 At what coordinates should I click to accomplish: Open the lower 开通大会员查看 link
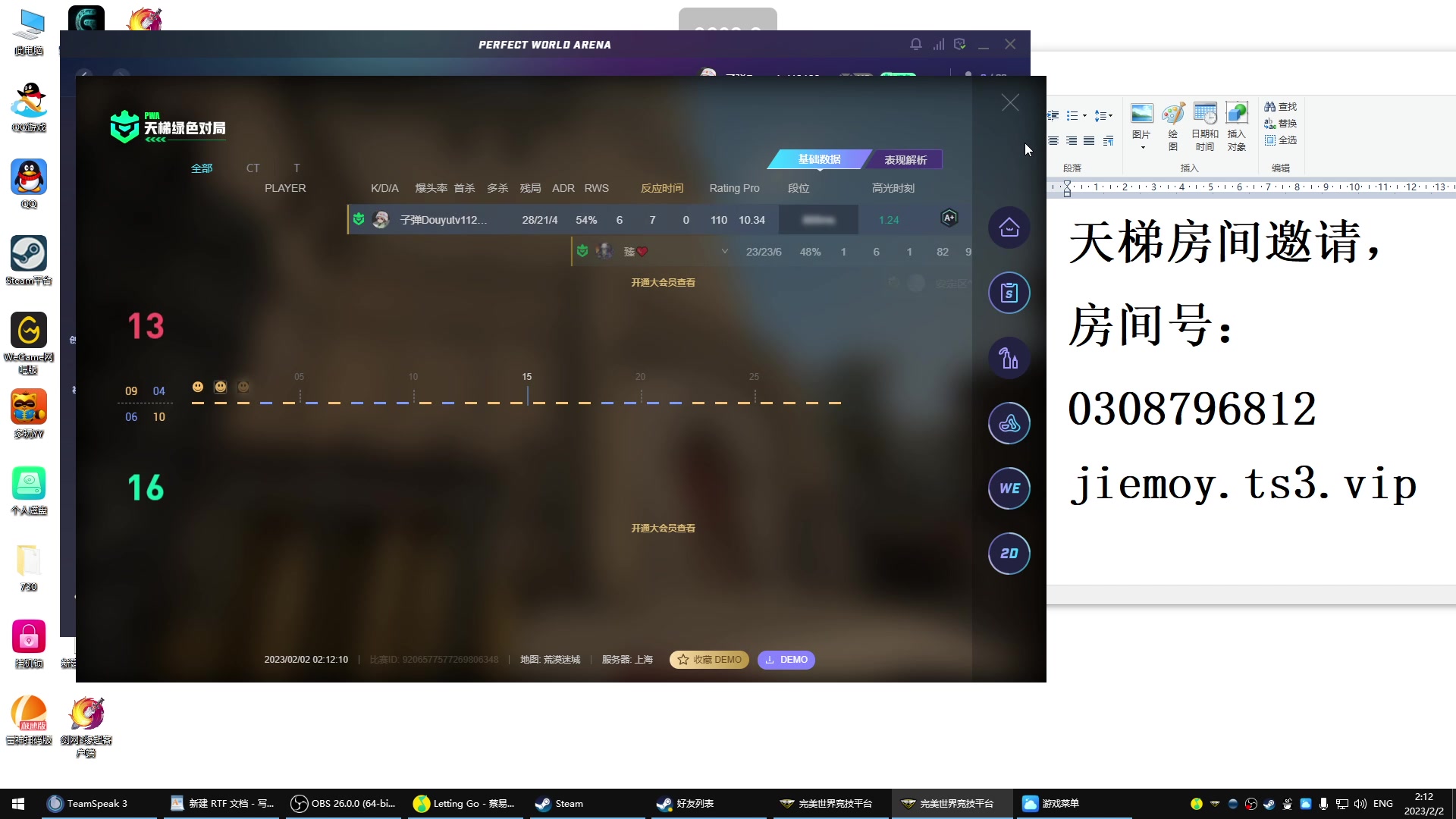pyautogui.click(x=663, y=528)
